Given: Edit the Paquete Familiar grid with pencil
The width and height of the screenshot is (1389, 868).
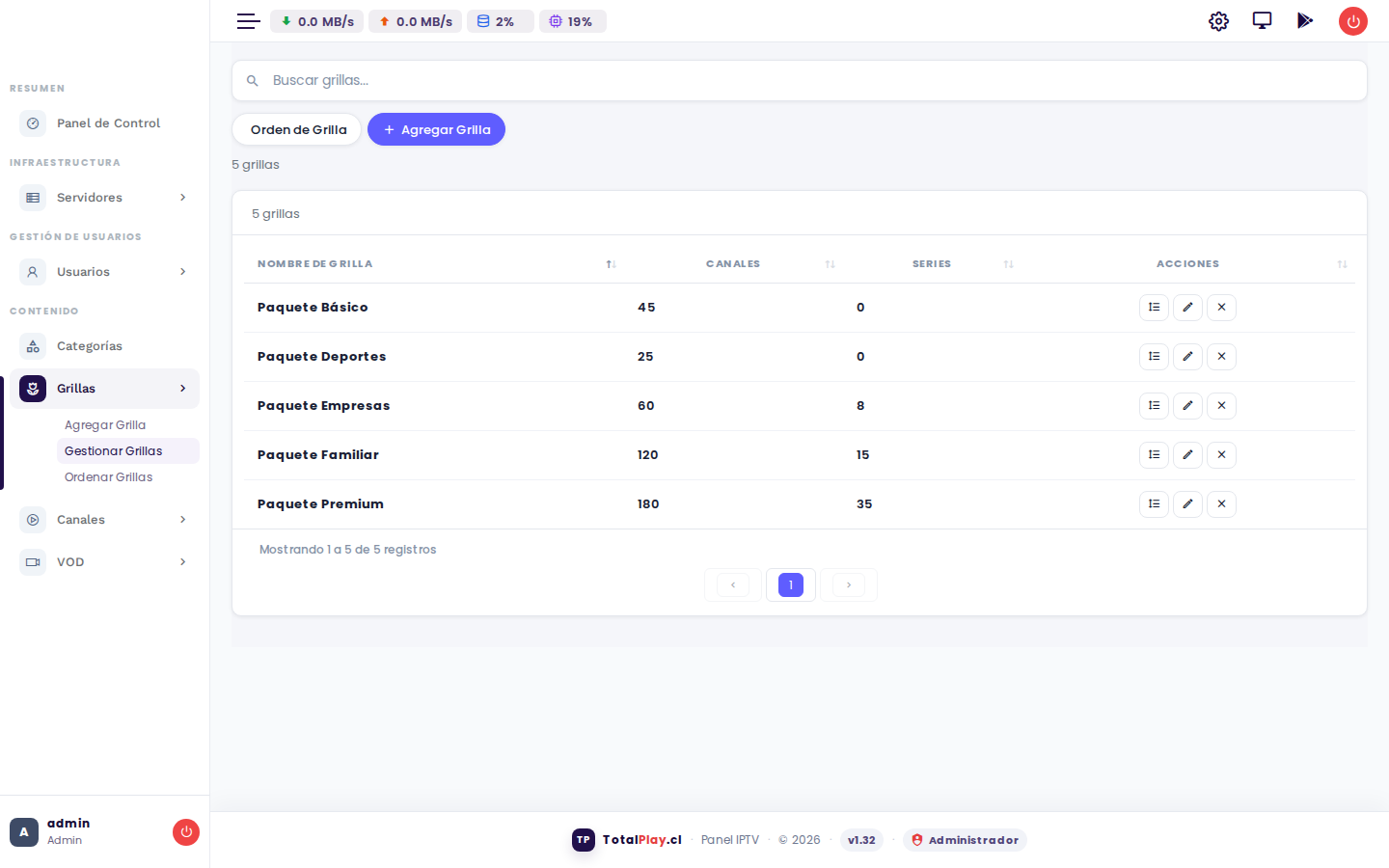Looking at the screenshot, I should point(1187,455).
